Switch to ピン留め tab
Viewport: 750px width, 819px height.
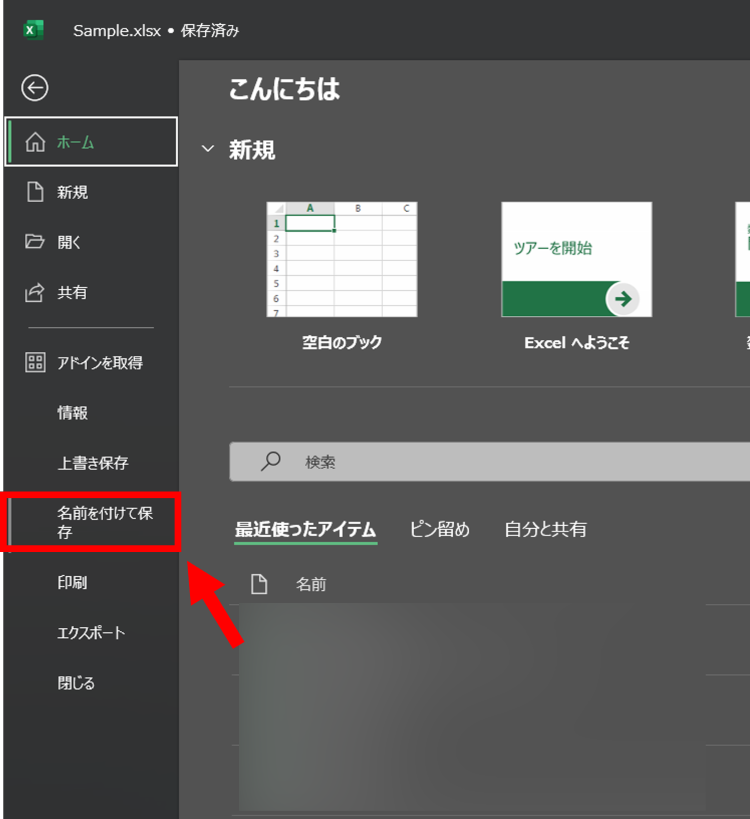click(440, 529)
